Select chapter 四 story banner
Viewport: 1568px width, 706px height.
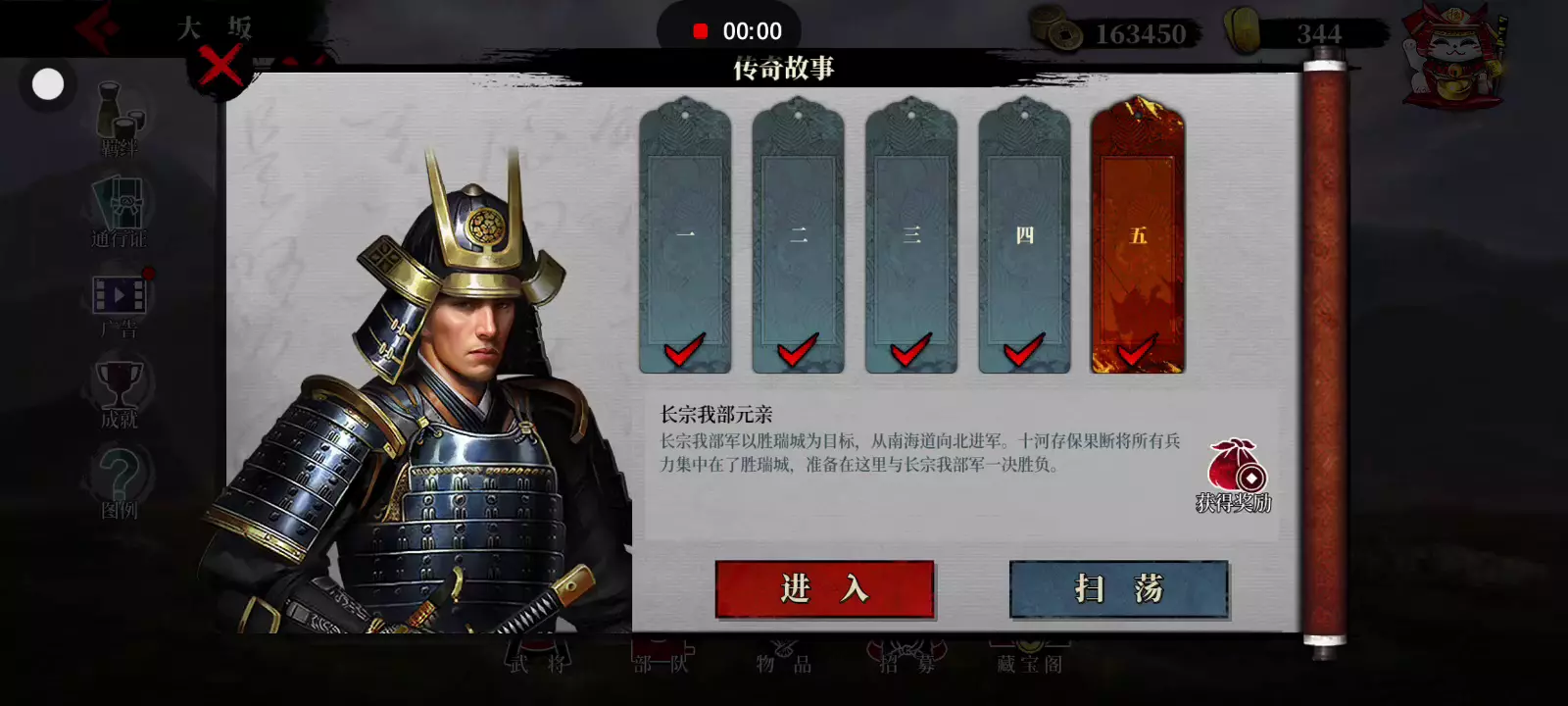pos(1024,235)
